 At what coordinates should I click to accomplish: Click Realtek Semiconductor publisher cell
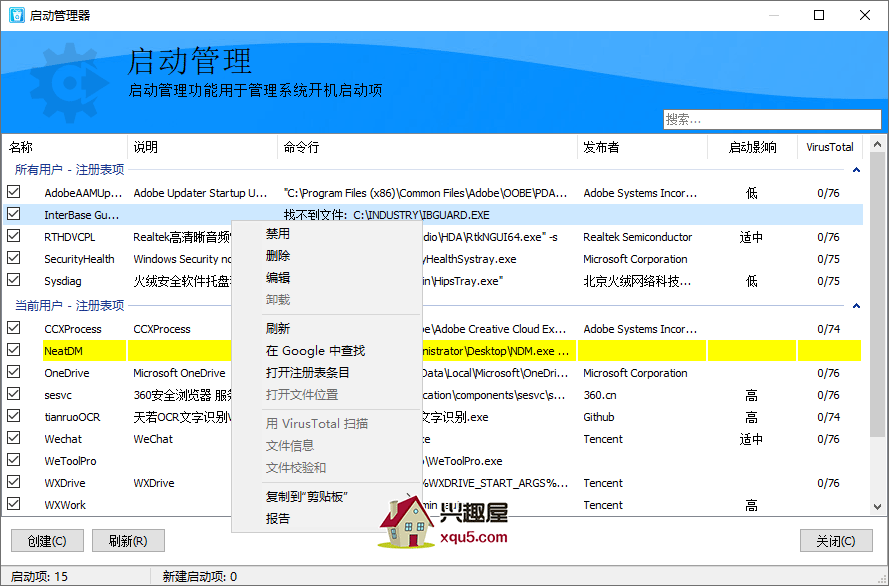[x=638, y=237]
